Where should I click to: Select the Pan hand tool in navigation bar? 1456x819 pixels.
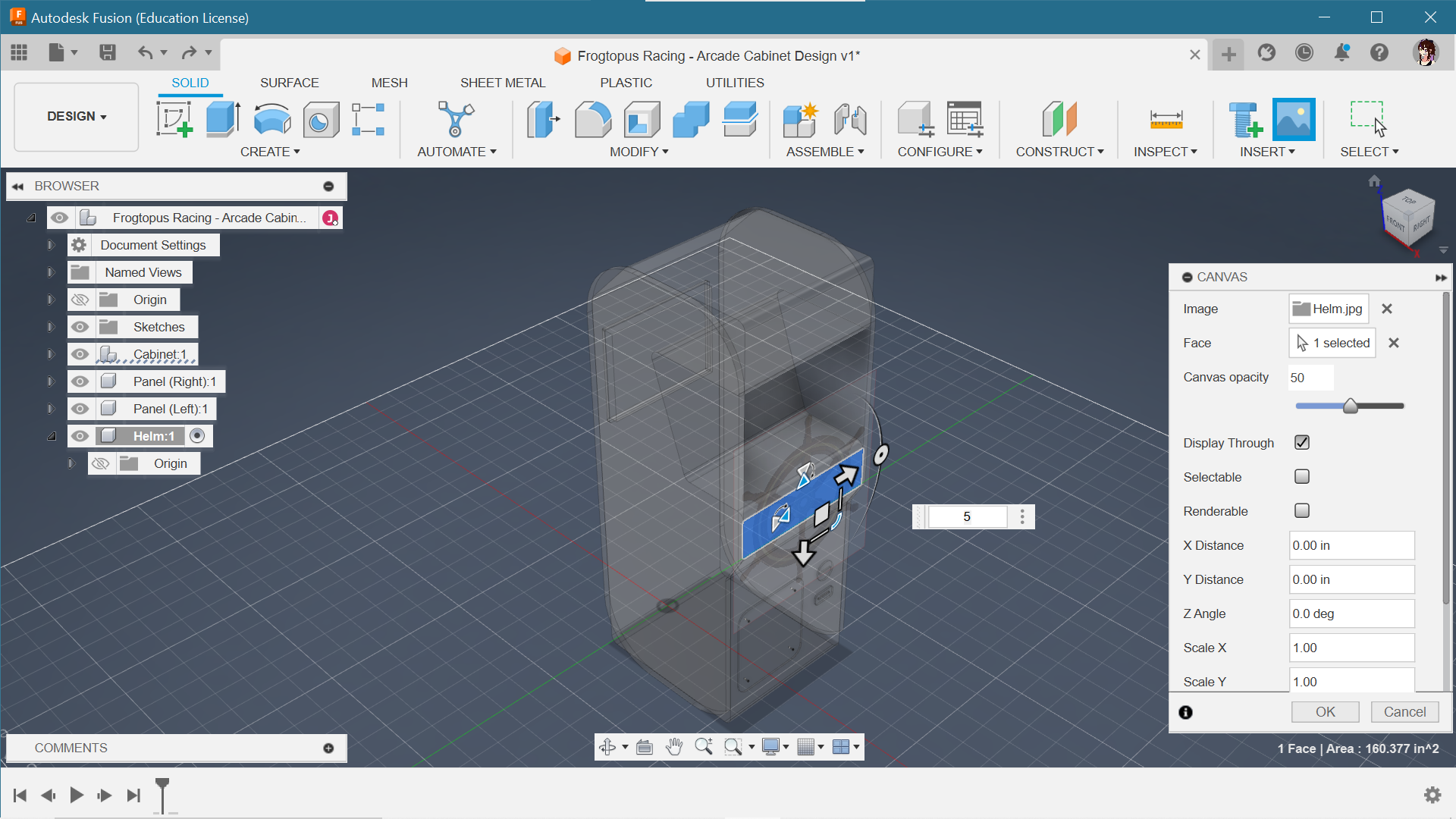(674, 747)
